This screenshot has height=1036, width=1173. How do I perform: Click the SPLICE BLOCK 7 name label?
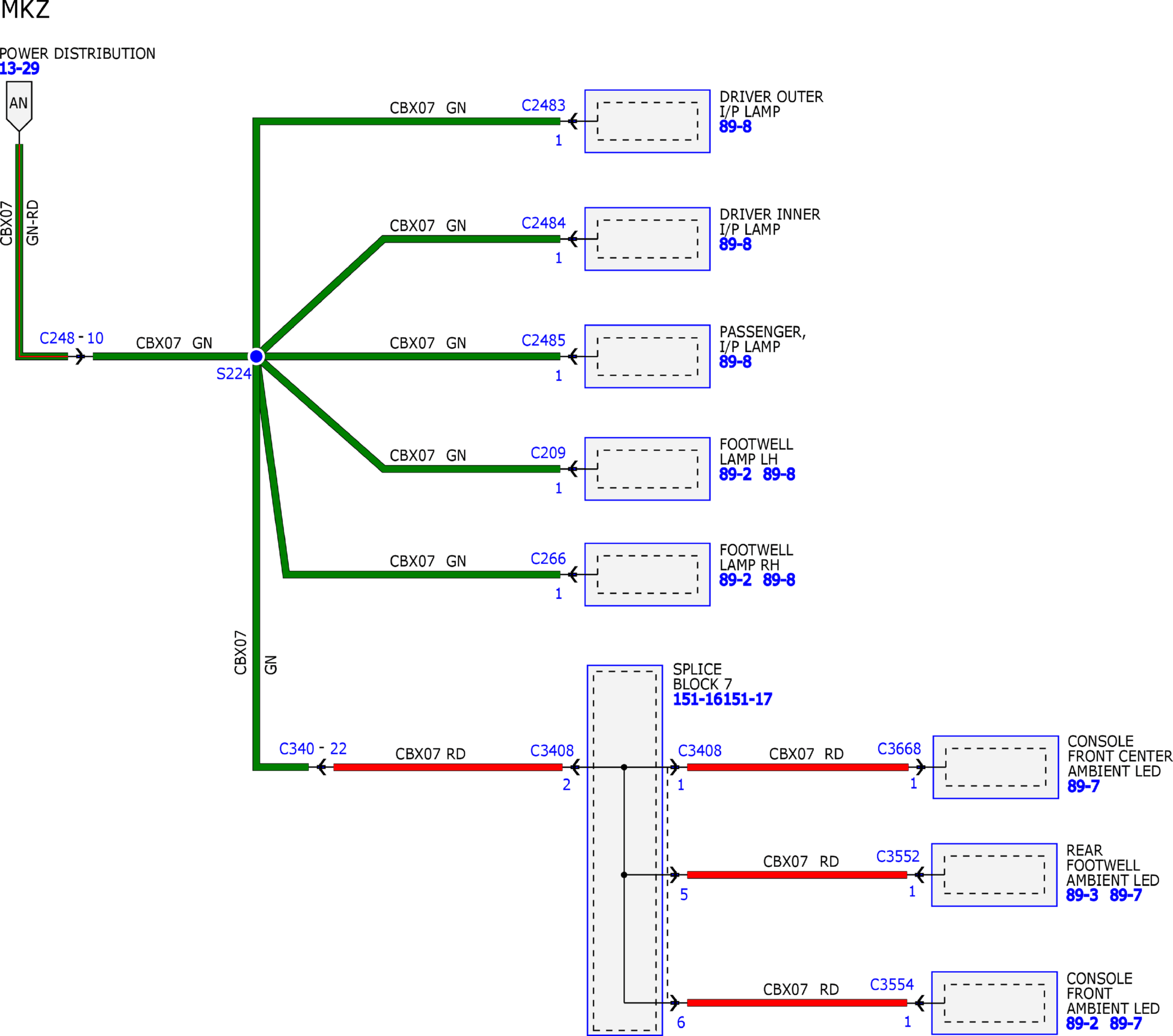pyautogui.click(x=702, y=677)
